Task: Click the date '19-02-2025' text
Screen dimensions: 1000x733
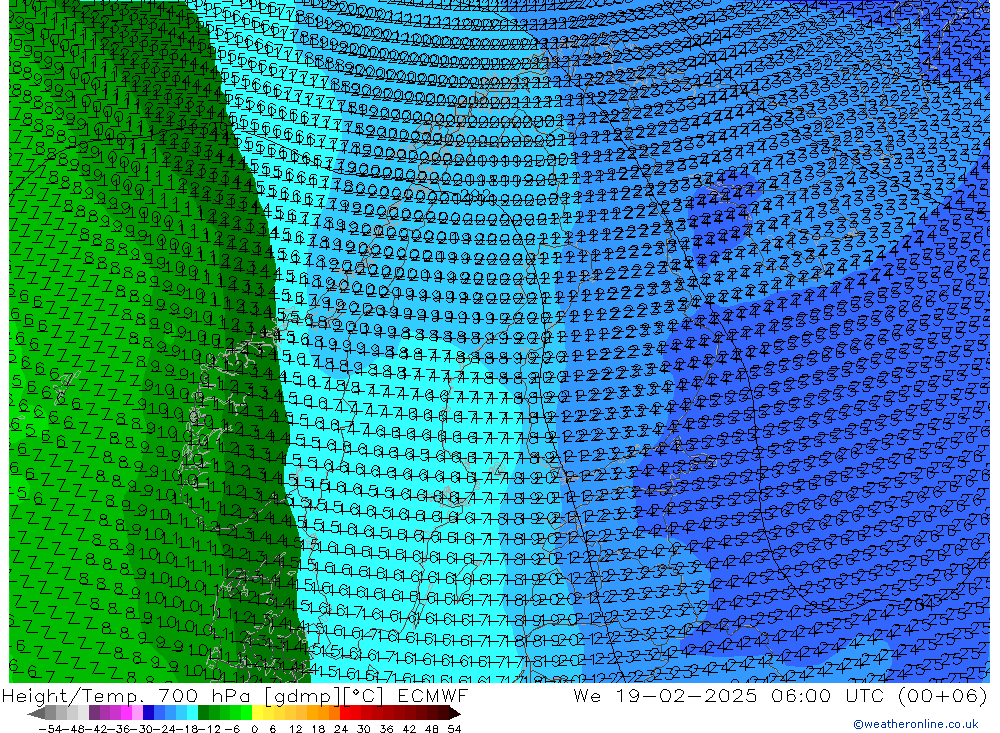Action: click(686, 695)
